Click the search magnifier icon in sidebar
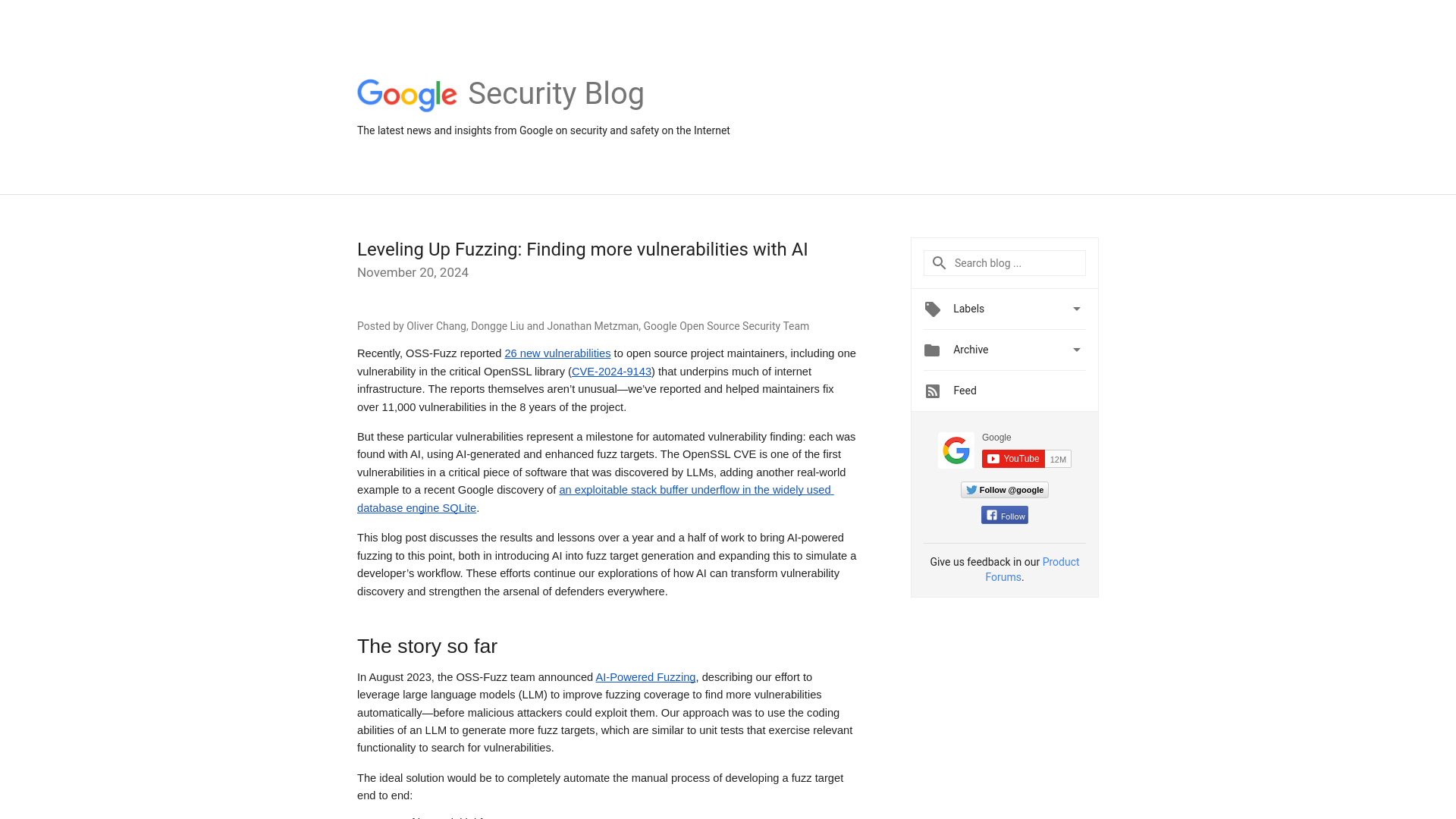 pyautogui.click(x=939, y=263)
